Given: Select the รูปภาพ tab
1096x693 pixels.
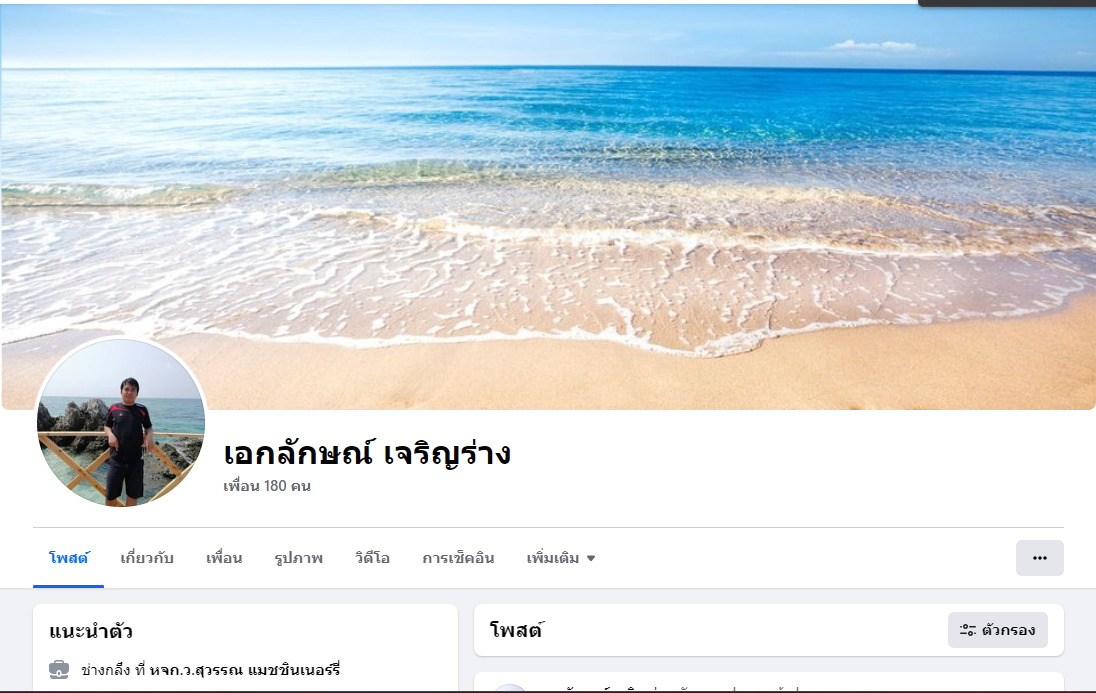Looking at the screenshot, I should (x=298, y=558).
